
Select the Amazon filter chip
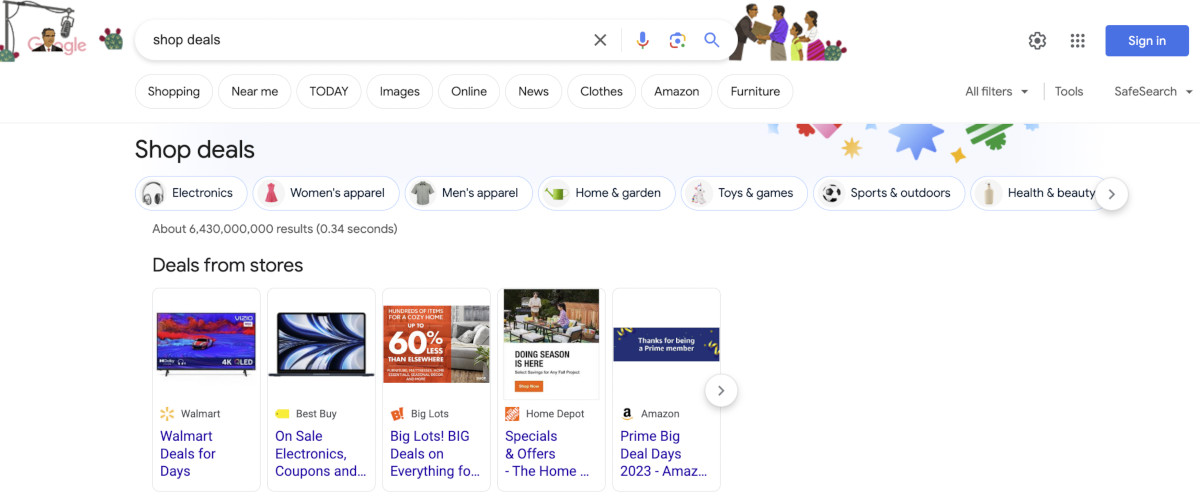pos(677,91)
